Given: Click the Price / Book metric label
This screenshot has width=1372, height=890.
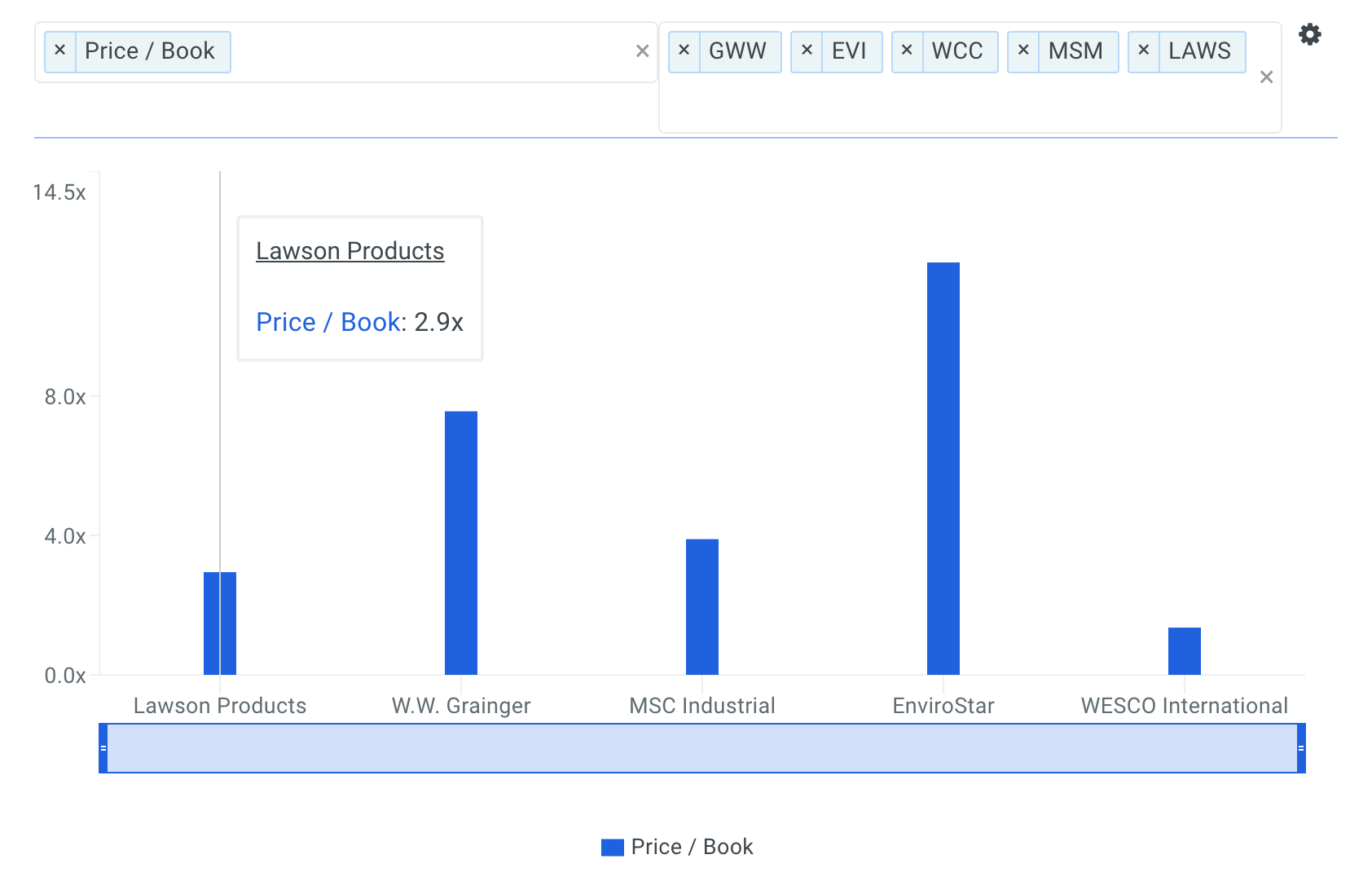Looking at the screenshot, I should pyautogui.click(x=150, y=51).
